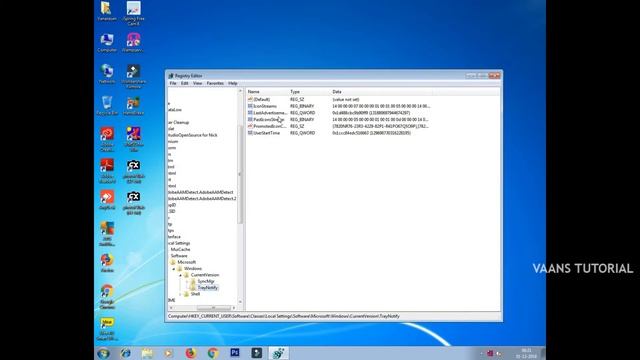Select the PromotedIconCache registry value
The height and width of the screenshot is (360, 640).
click(x=270, y=126)
